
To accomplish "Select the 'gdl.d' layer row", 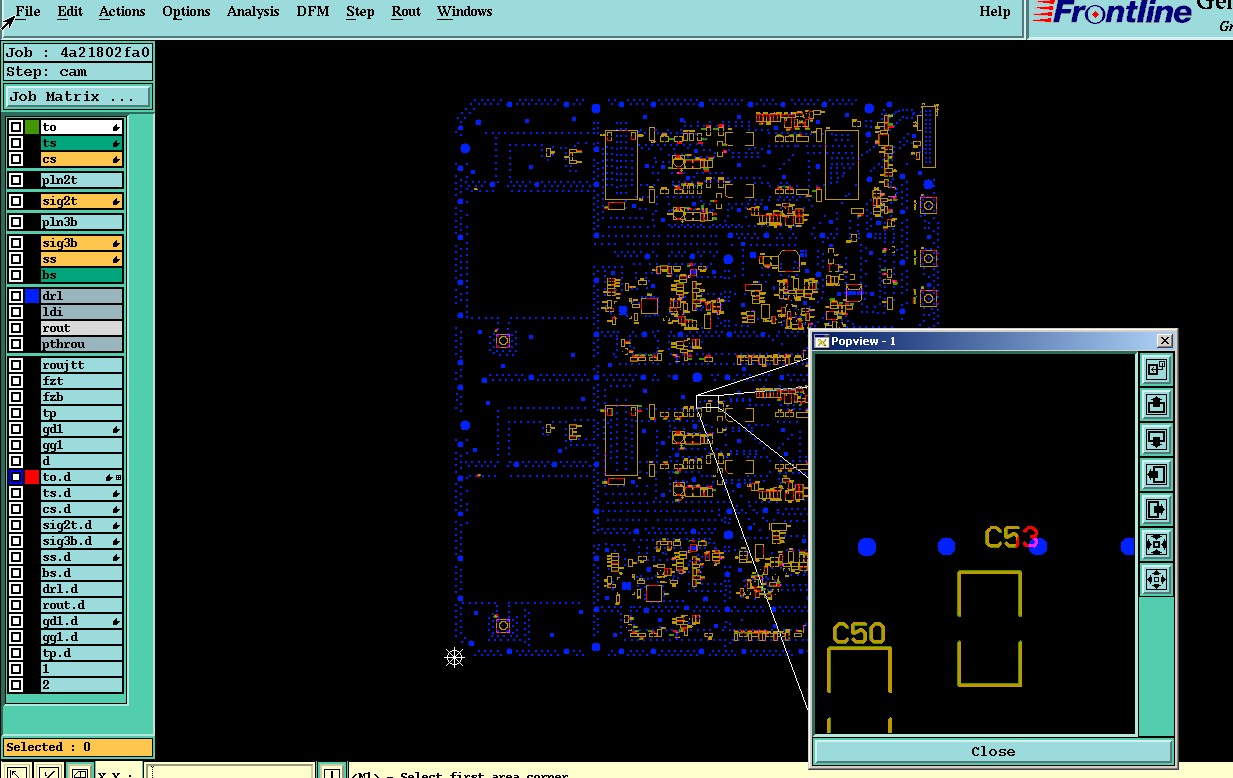I will [x=82, y=621].
